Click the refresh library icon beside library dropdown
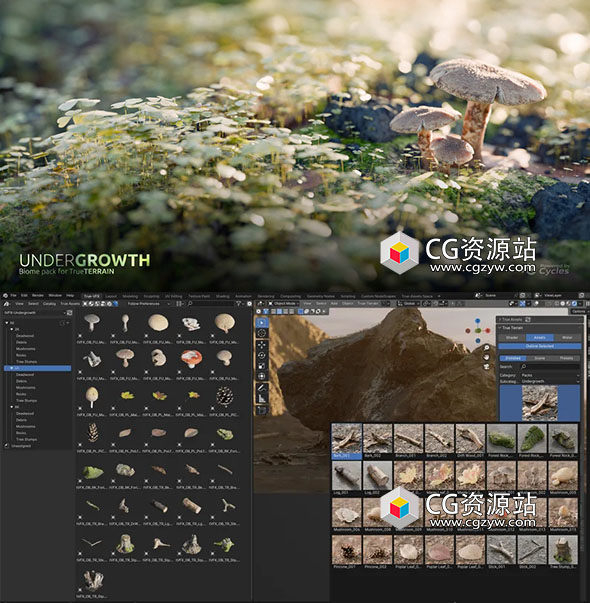This screenshot has height=603, width=590. (x=69, y=313)
